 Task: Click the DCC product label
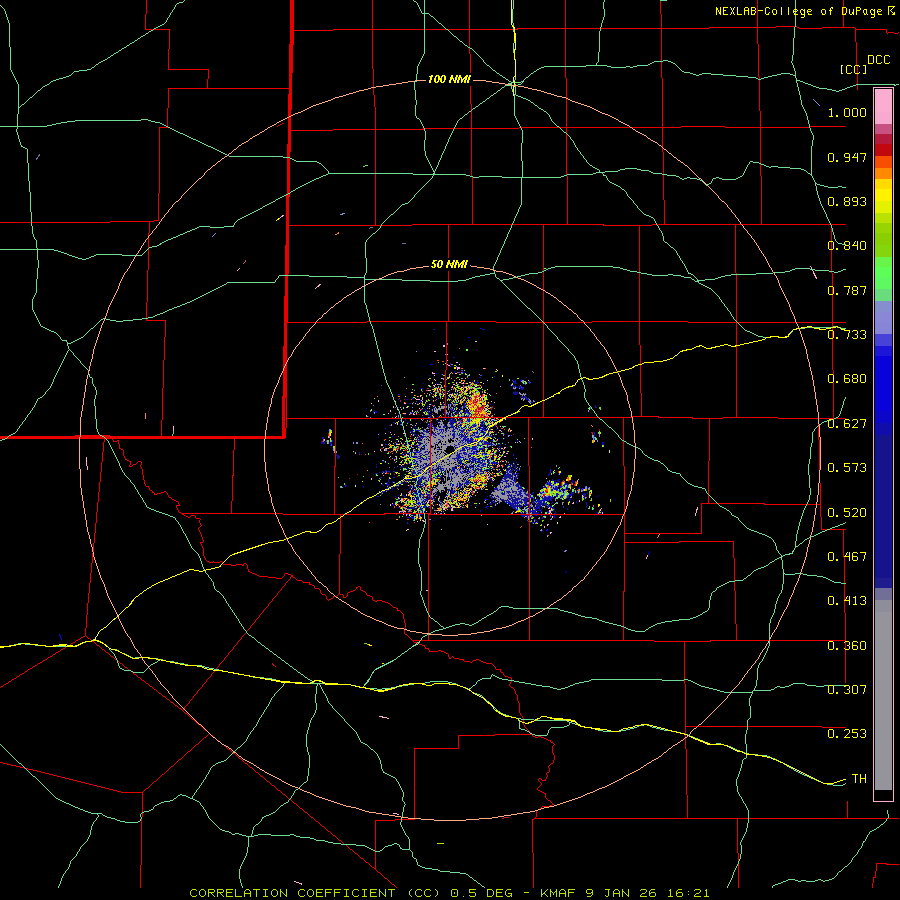click(878, 60)
